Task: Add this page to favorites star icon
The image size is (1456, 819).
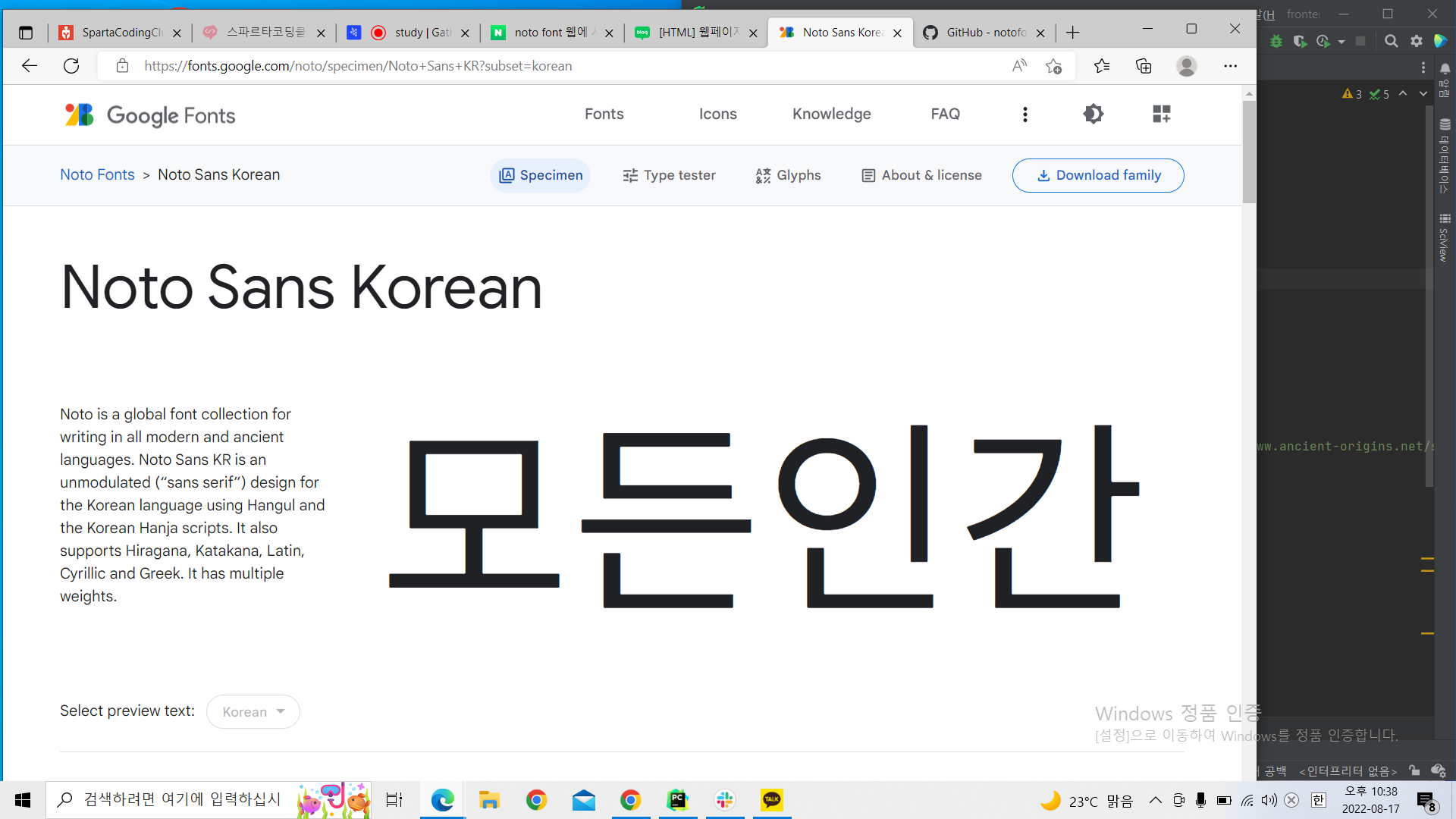Action: [1053, 66]
